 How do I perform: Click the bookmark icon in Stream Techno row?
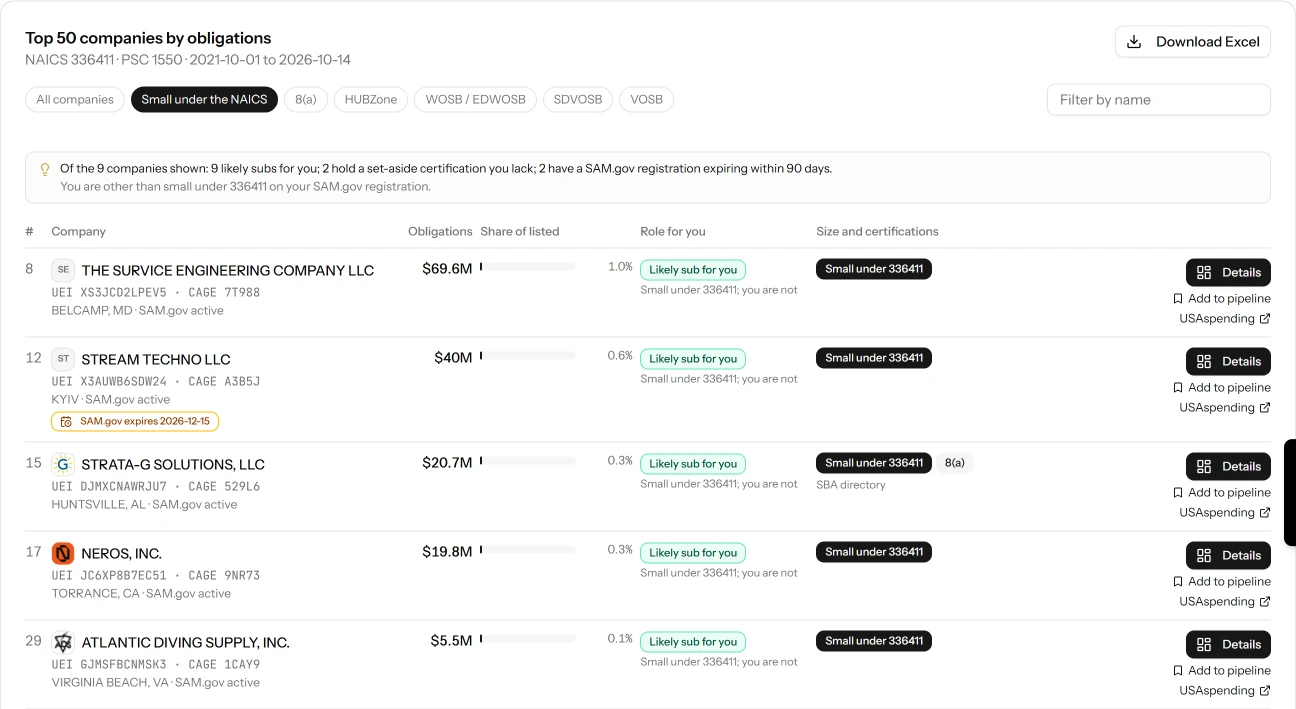[1178, 388]
